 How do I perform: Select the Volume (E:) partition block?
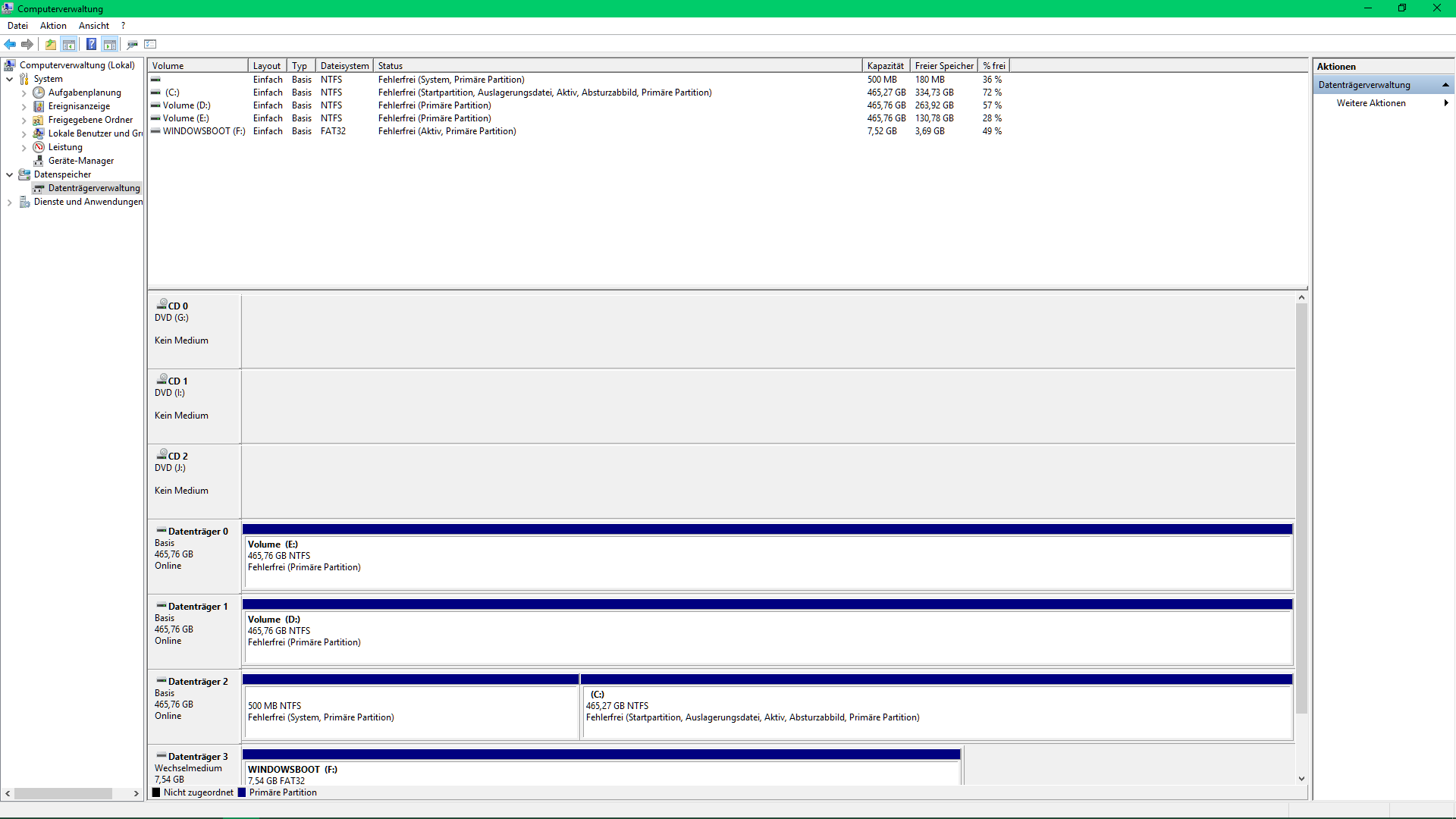(767, 562)
